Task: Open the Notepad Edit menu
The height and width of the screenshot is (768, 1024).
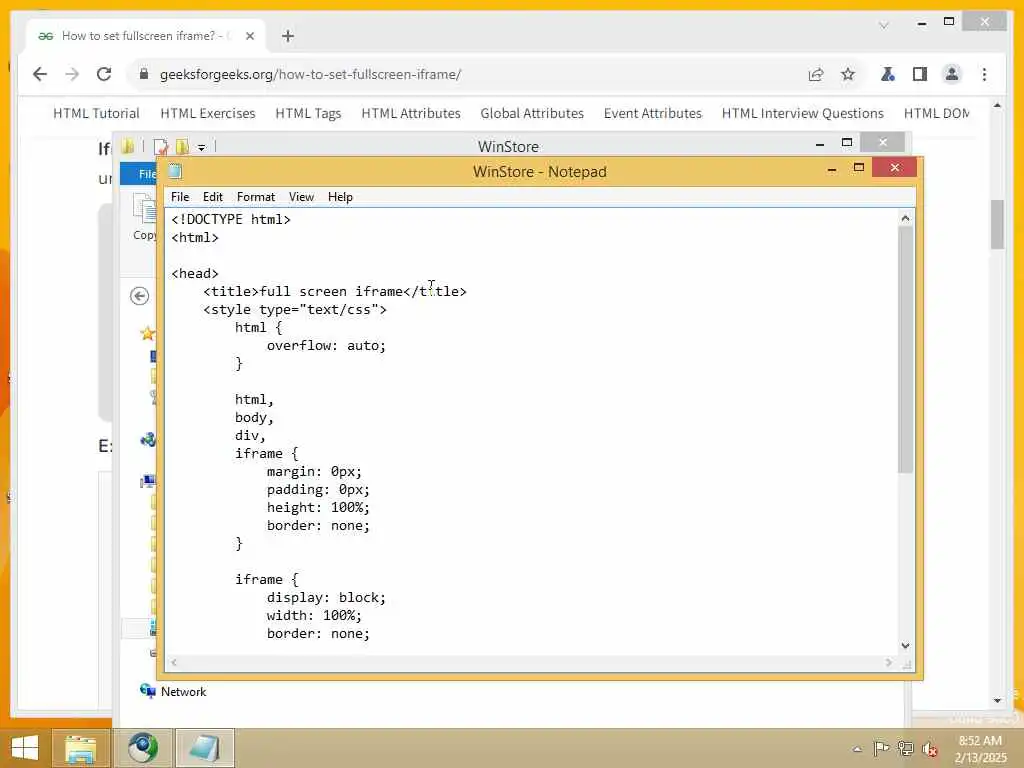Action: (212, 197)
